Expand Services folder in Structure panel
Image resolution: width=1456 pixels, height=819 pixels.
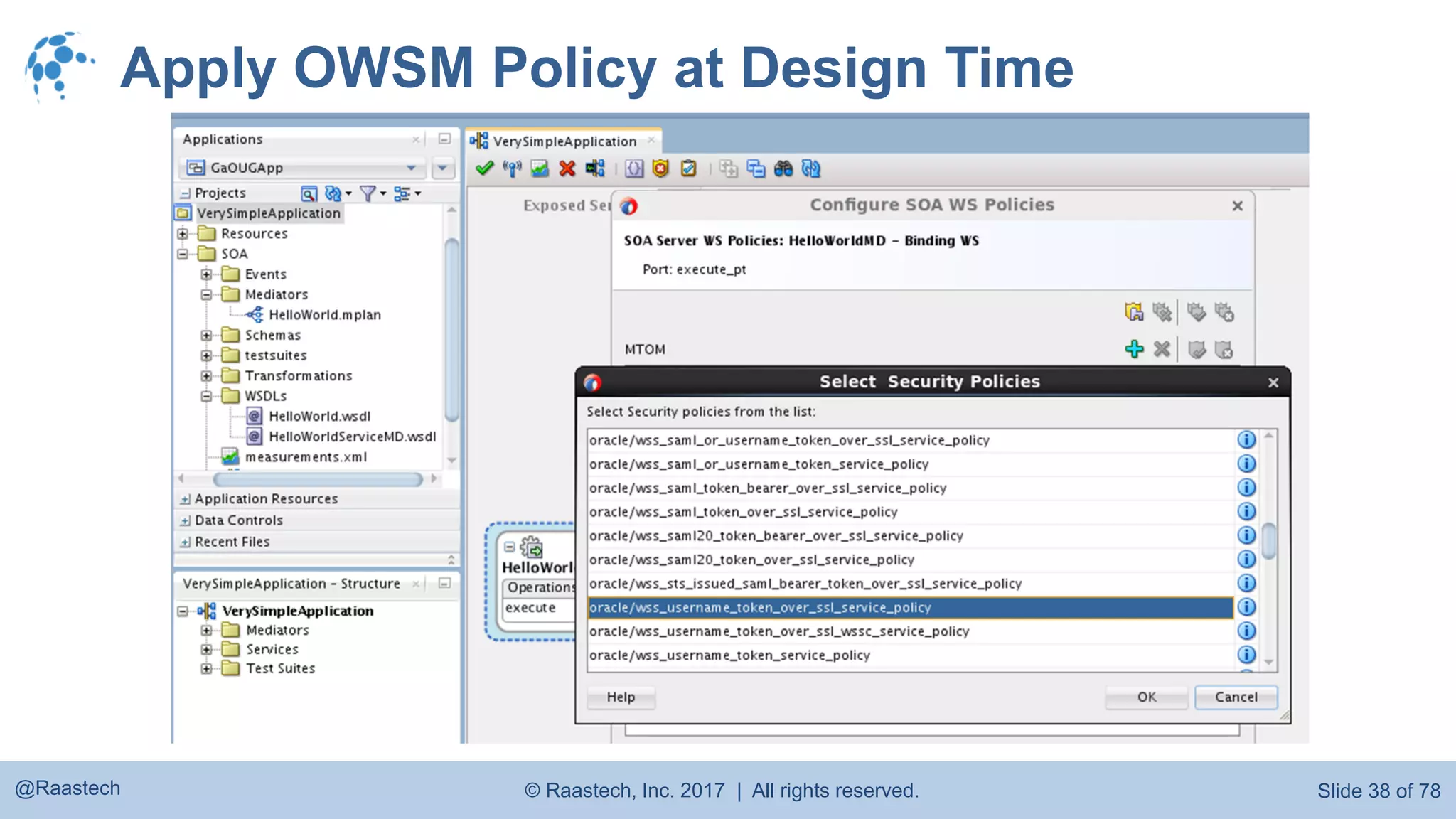coord(206,649)
